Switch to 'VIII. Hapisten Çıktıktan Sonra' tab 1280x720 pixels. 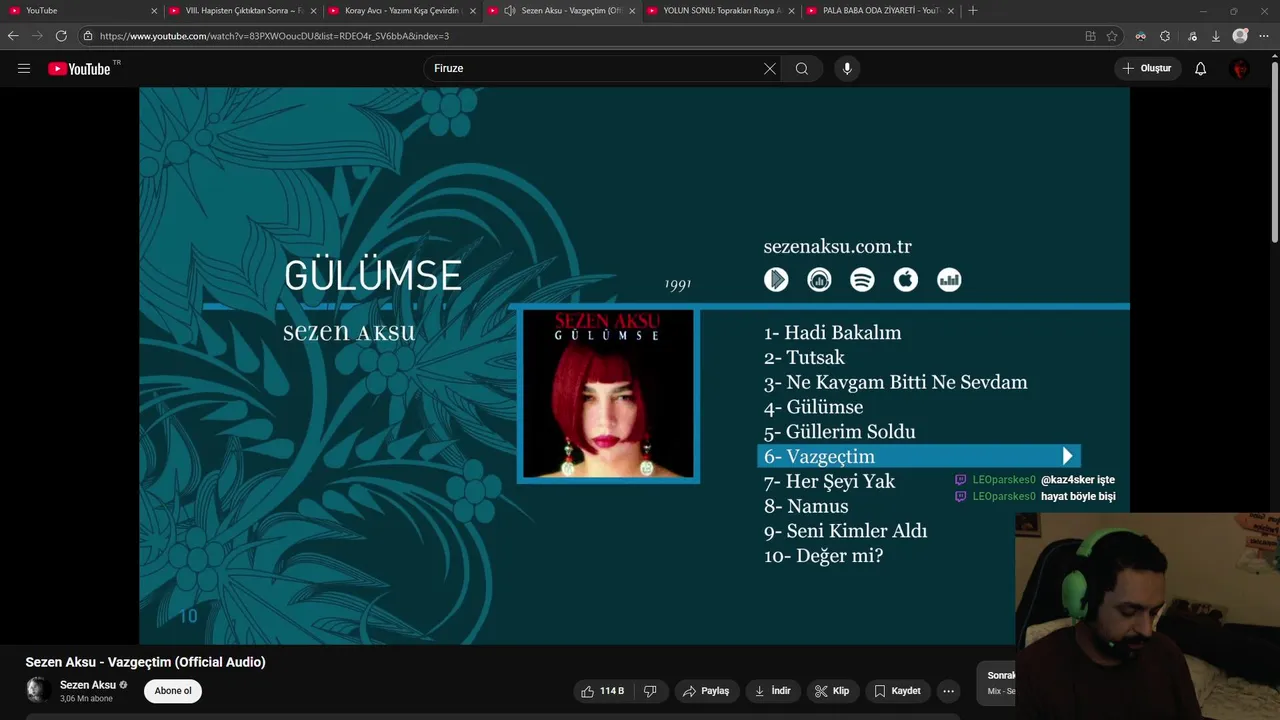pos(243,10)
